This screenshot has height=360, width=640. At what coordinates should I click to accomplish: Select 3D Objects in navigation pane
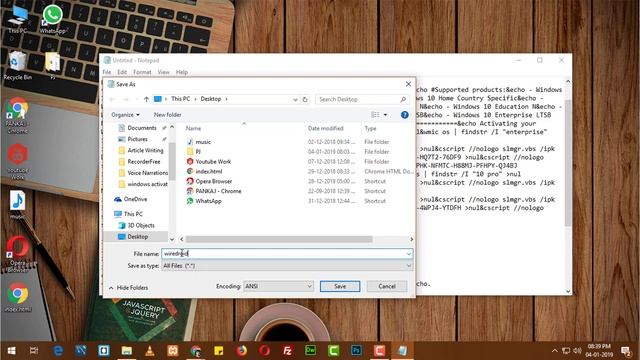point(141,225)
